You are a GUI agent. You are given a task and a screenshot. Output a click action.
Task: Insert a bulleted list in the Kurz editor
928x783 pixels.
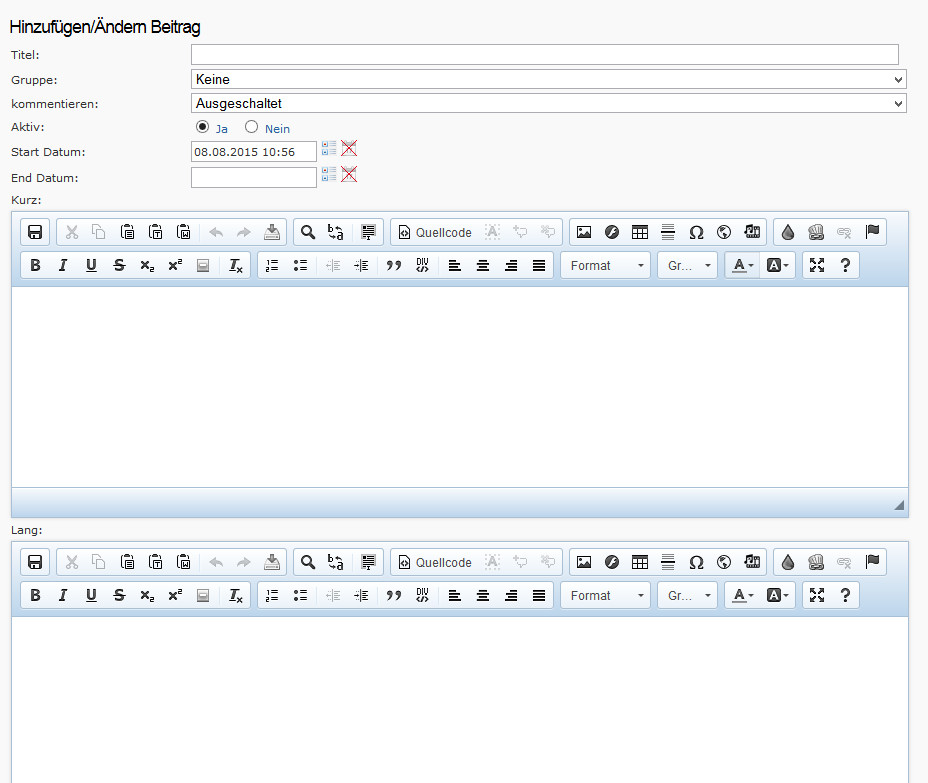[x=300, y=265]
